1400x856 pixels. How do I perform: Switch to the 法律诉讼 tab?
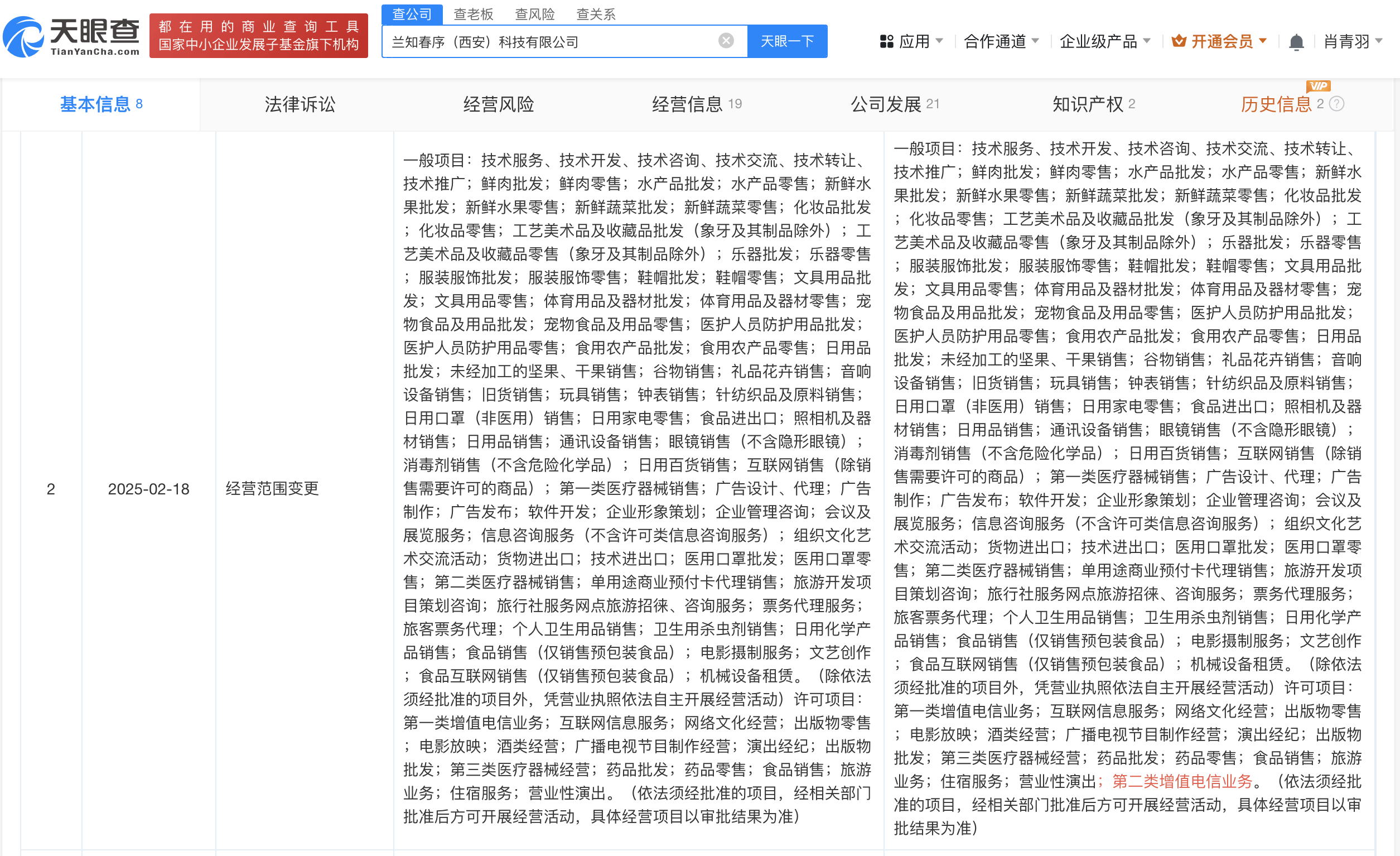tap(300, 104)
